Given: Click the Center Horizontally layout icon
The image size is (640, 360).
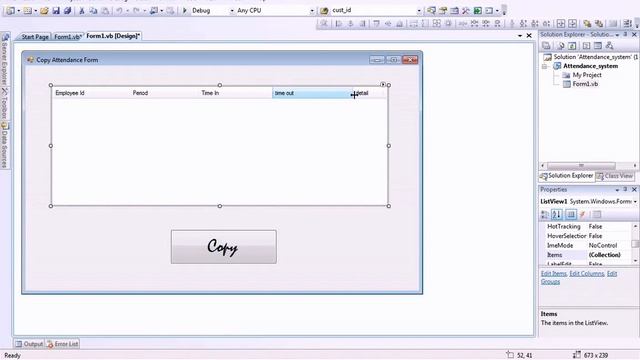Looking at the screenshot, I should pos(561,24).
